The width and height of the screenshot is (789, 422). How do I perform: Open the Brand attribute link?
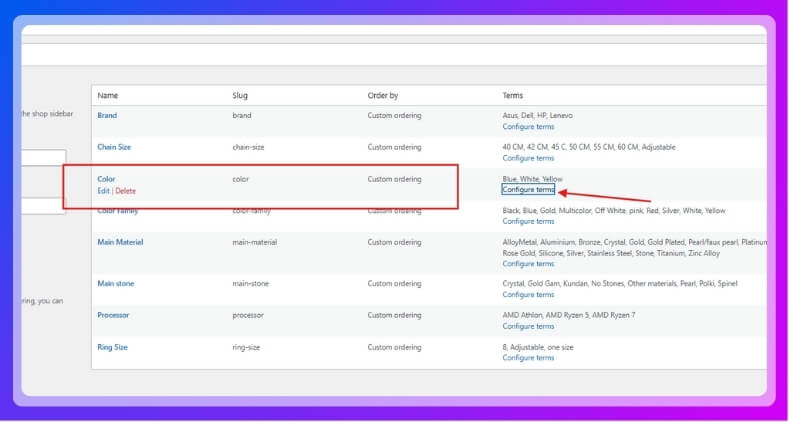pos(107,116)
